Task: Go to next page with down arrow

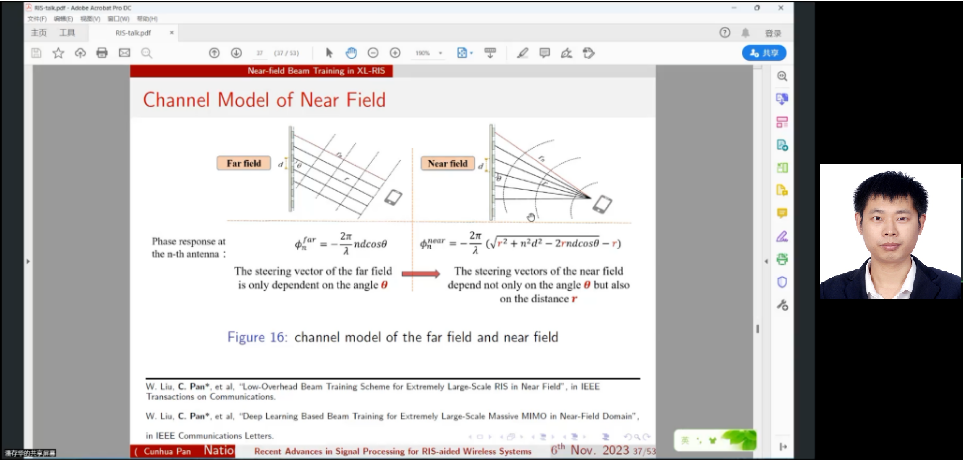Action: (236, 53)
